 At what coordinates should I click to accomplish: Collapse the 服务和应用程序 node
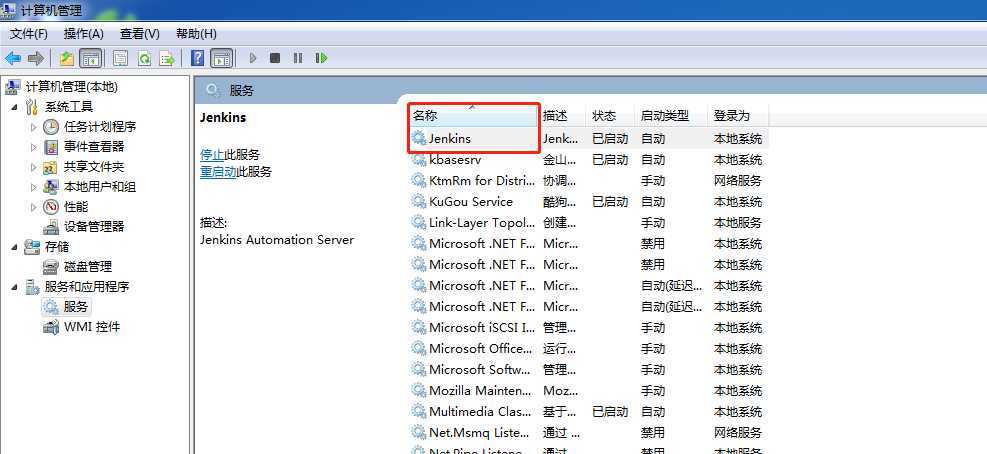click(14, 287)
